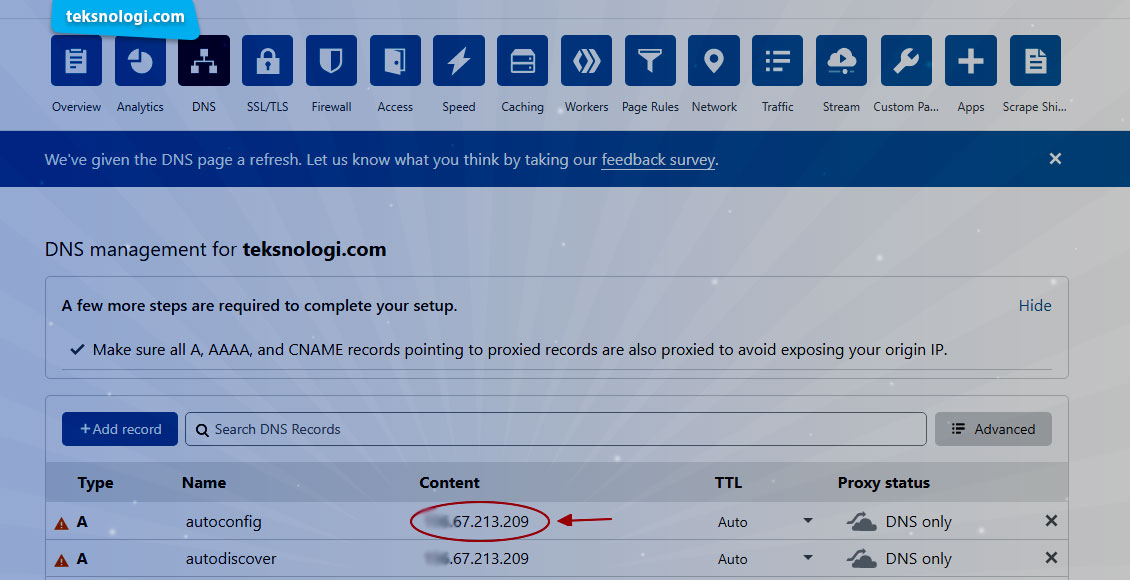
Task: Select the SSL/TLS padlock icon
Action: point(267,60)
